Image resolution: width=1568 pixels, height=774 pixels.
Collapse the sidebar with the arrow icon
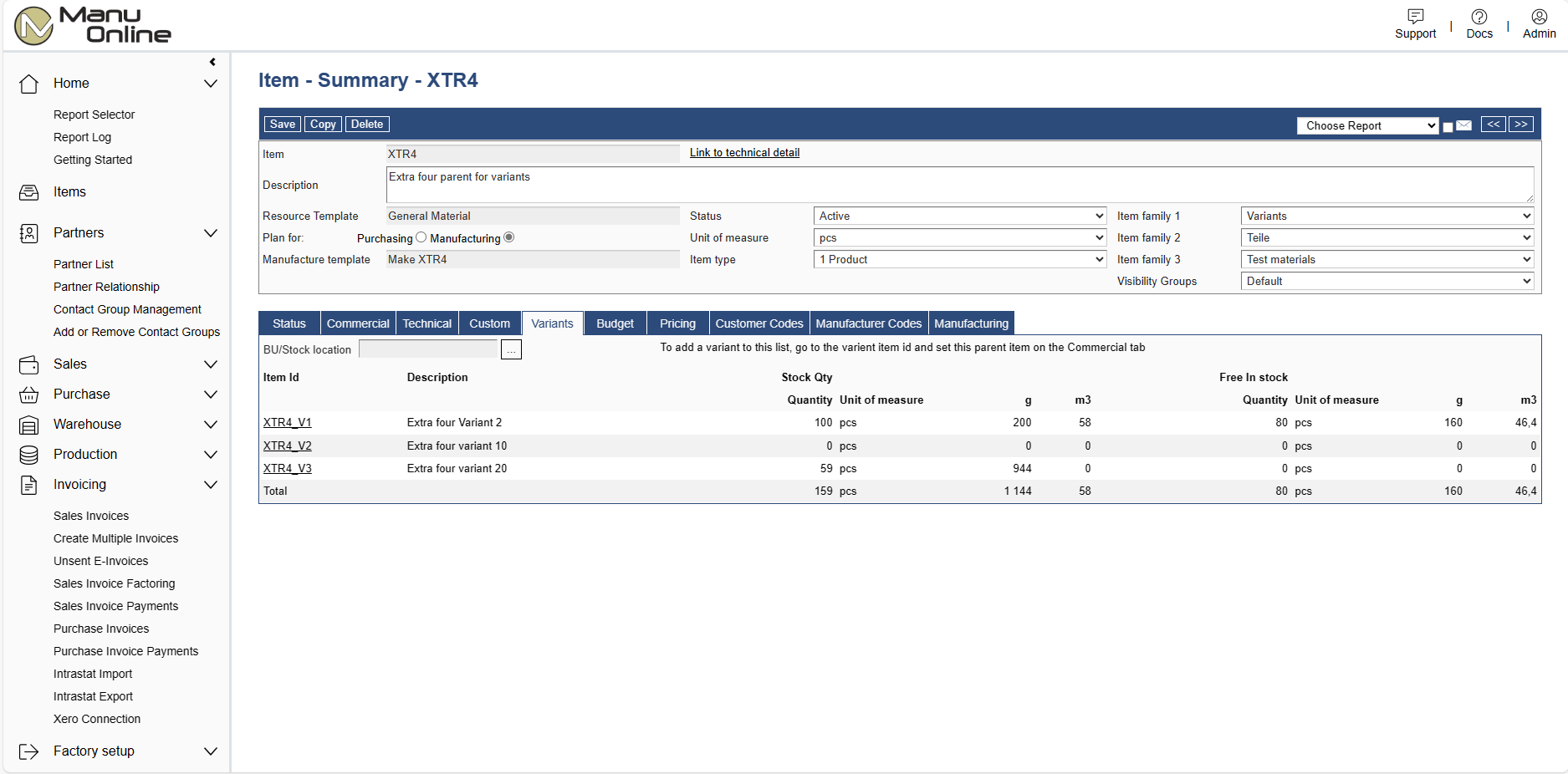212,62
